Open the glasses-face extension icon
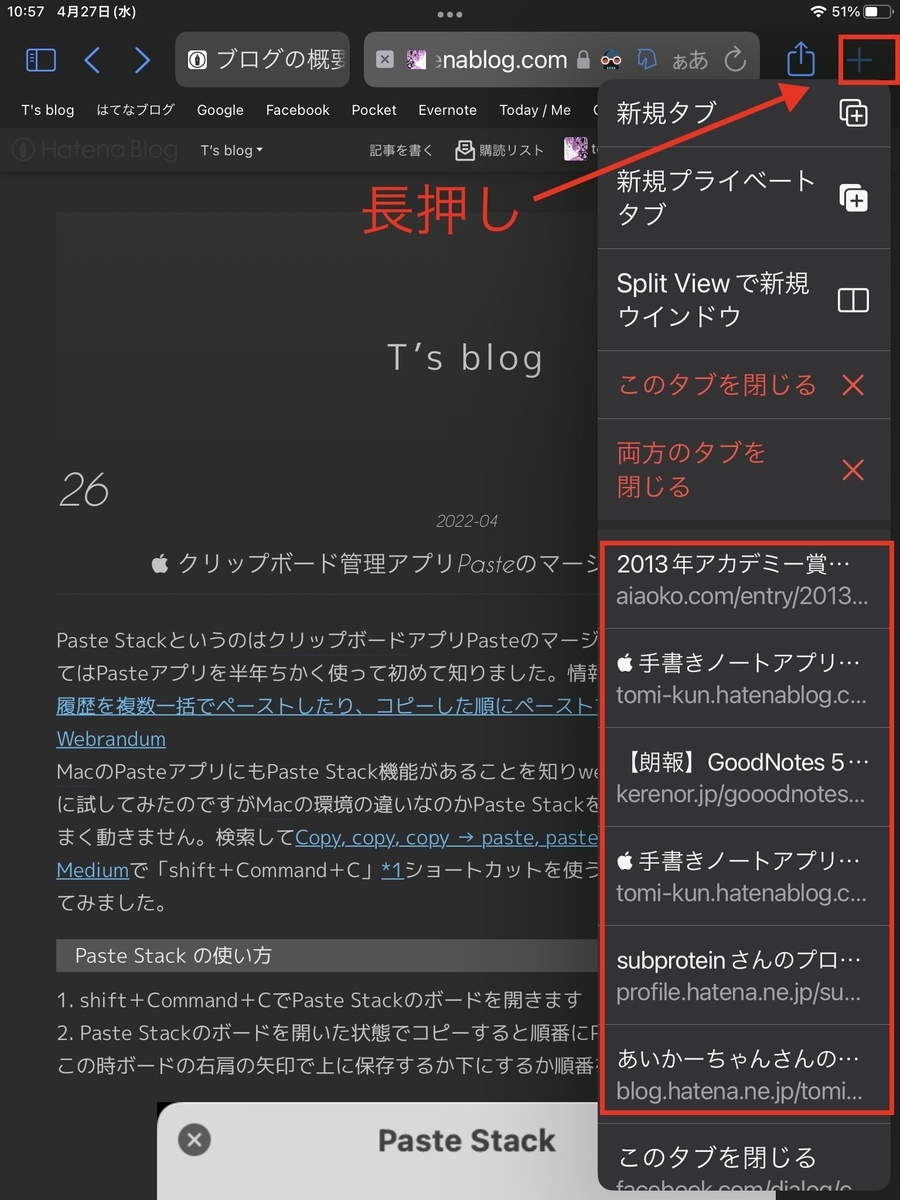 click(x=612, y=60)
